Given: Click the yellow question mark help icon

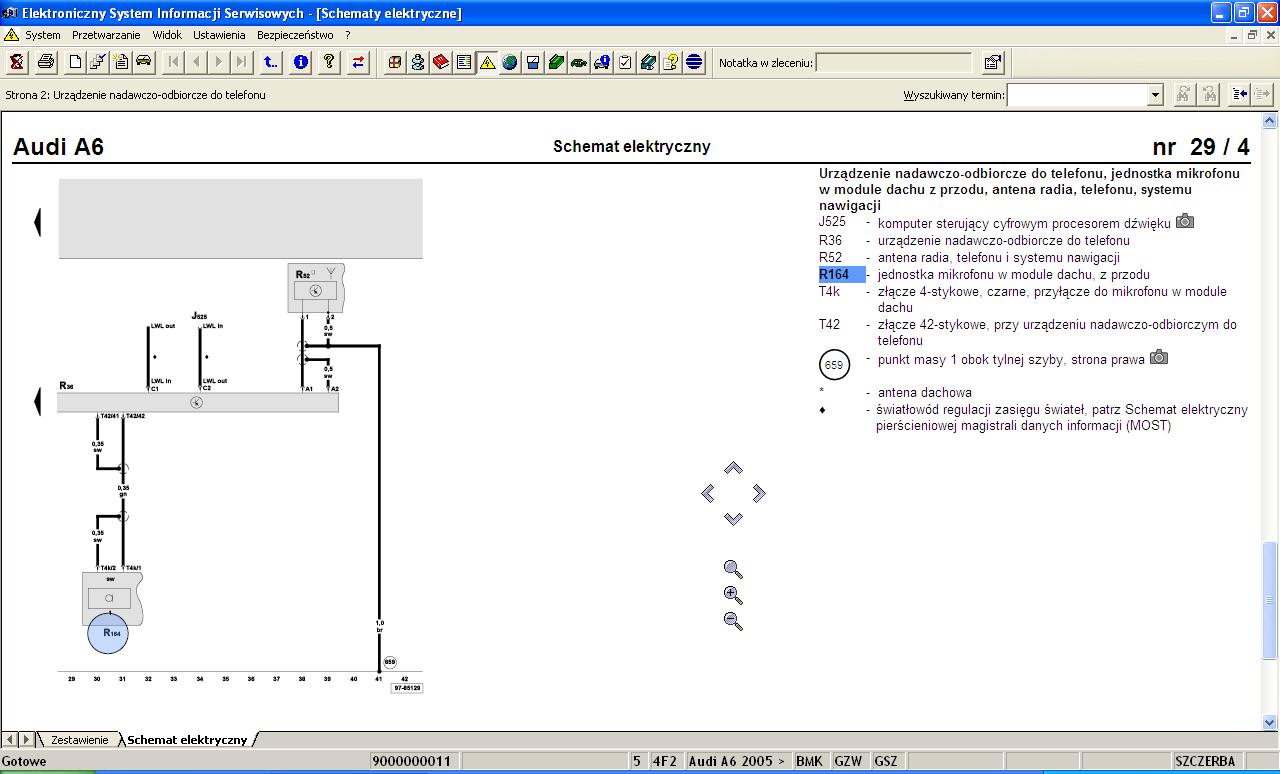Looking at the screenshot, I should point(329,62).
